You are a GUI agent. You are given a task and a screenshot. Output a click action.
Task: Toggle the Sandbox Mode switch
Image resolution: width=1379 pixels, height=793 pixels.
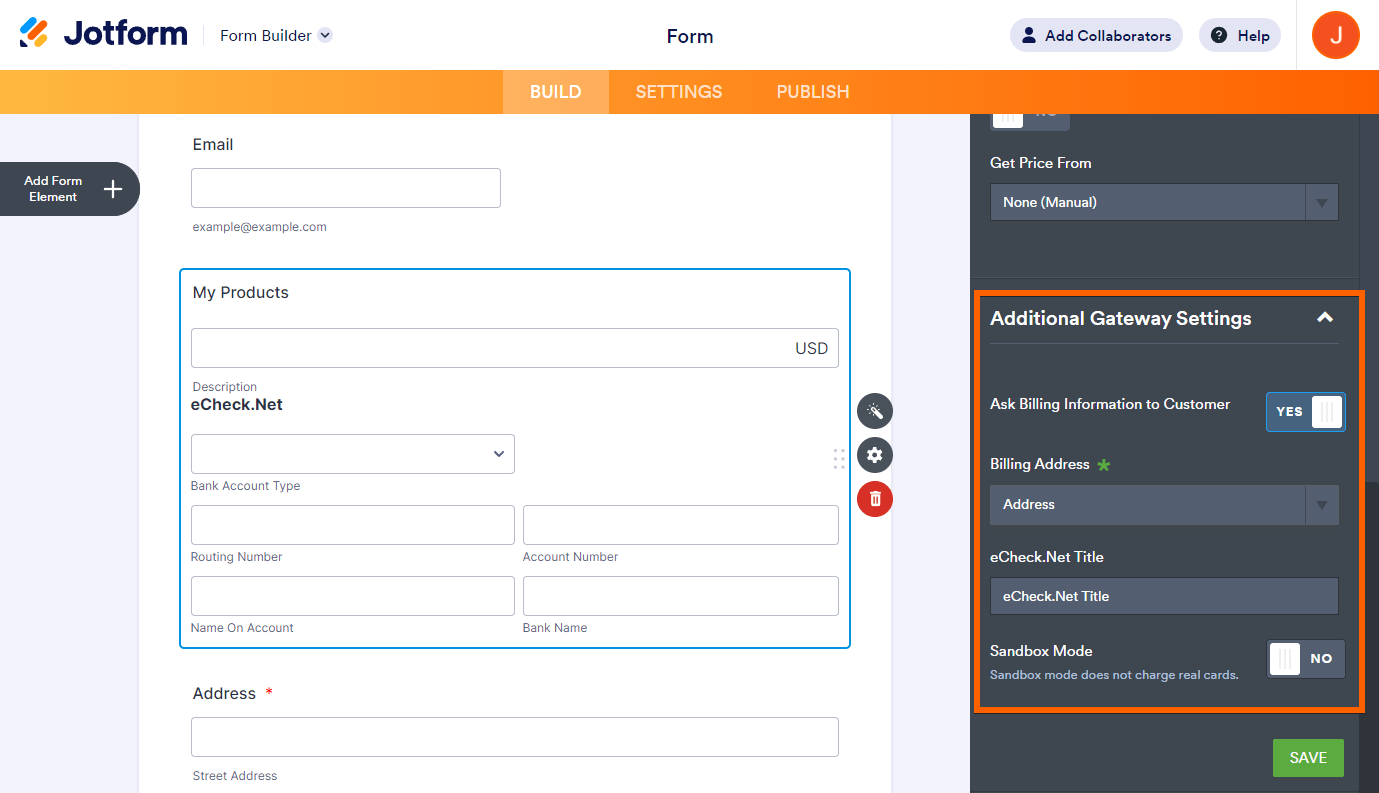[x=1306, y=659]
